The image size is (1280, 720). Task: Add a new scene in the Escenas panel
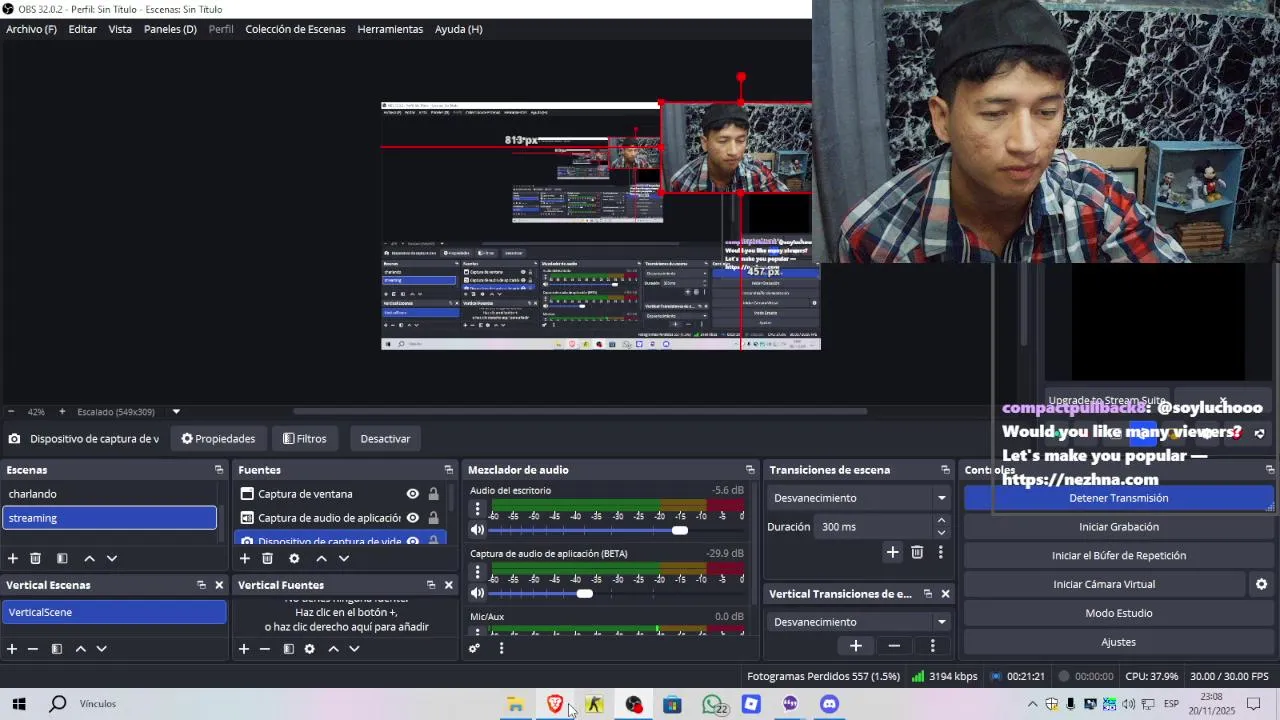point(12,558)
